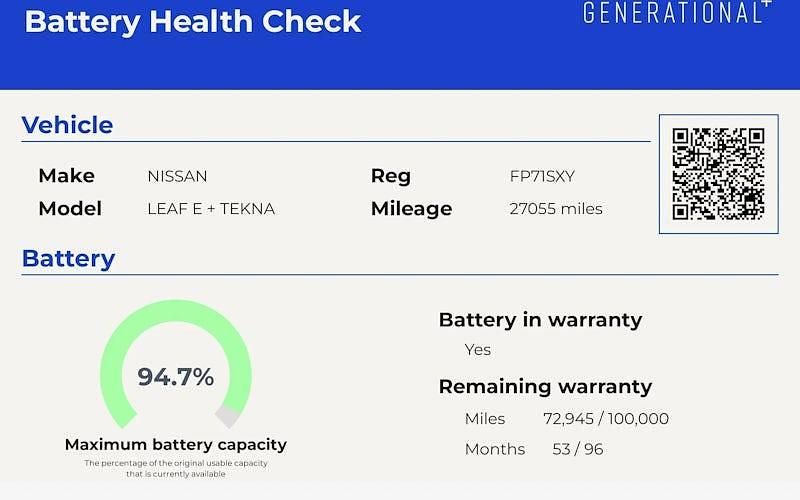The image size is (800, 500).
Task: Click the Maximum battery capacity label
Action: pos(176,444)
